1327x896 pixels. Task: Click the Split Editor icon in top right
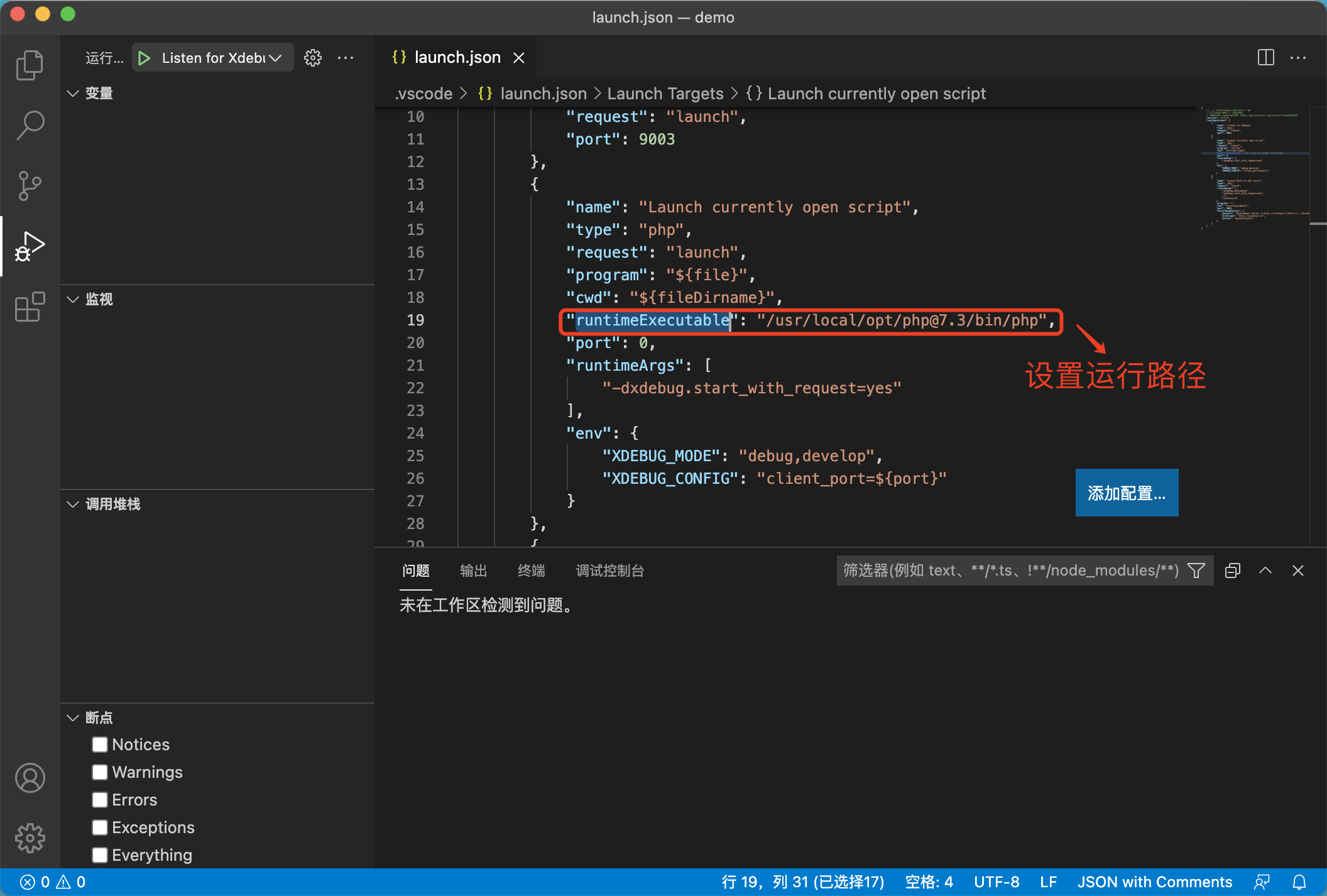1265,57
